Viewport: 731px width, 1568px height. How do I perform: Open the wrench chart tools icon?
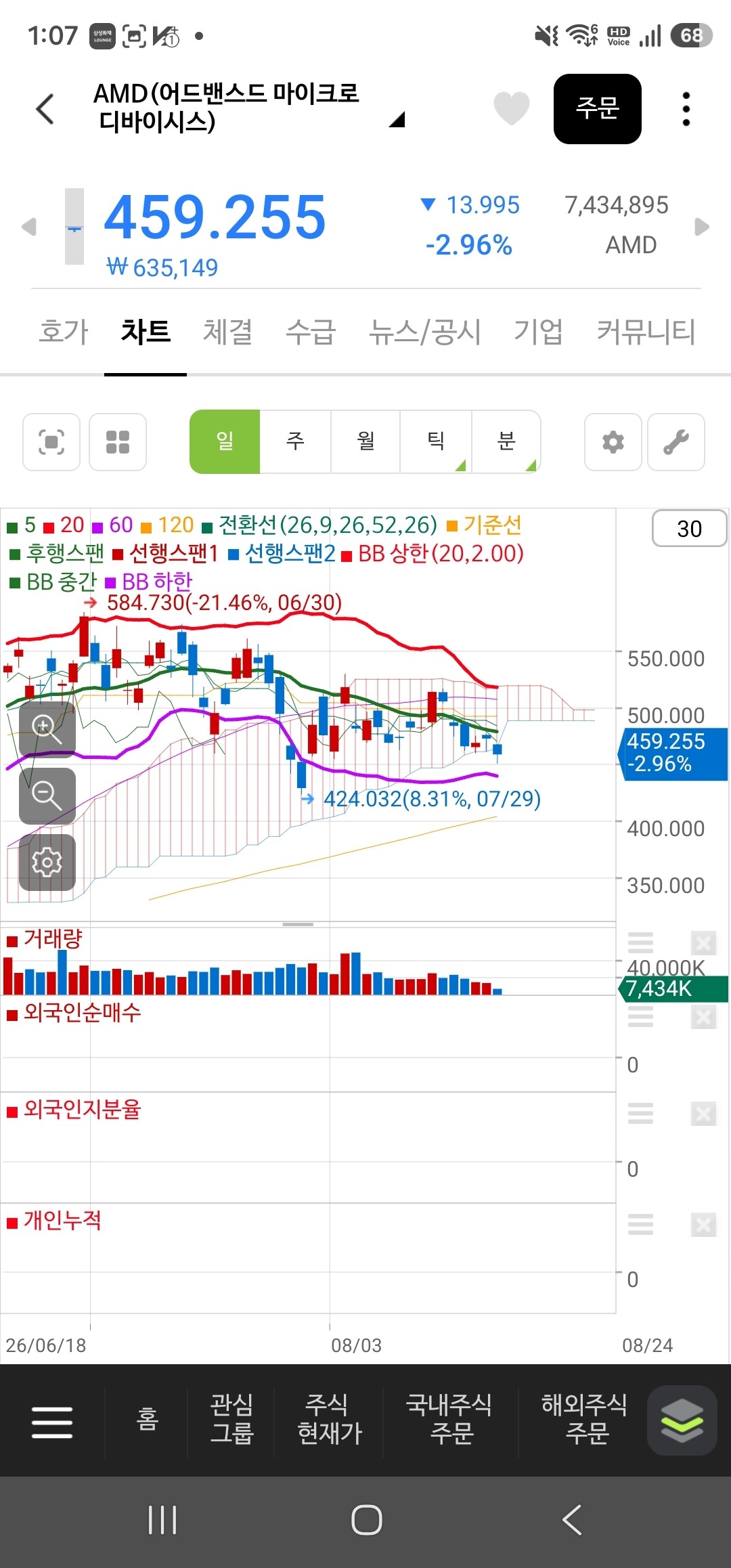click(676, 442)
